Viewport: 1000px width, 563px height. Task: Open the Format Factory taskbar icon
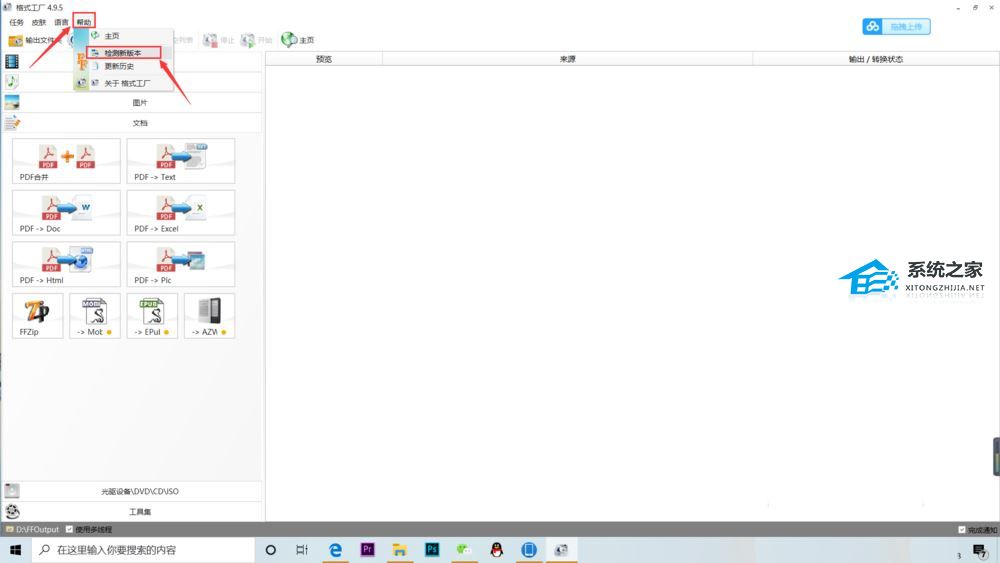coord(561,550)
